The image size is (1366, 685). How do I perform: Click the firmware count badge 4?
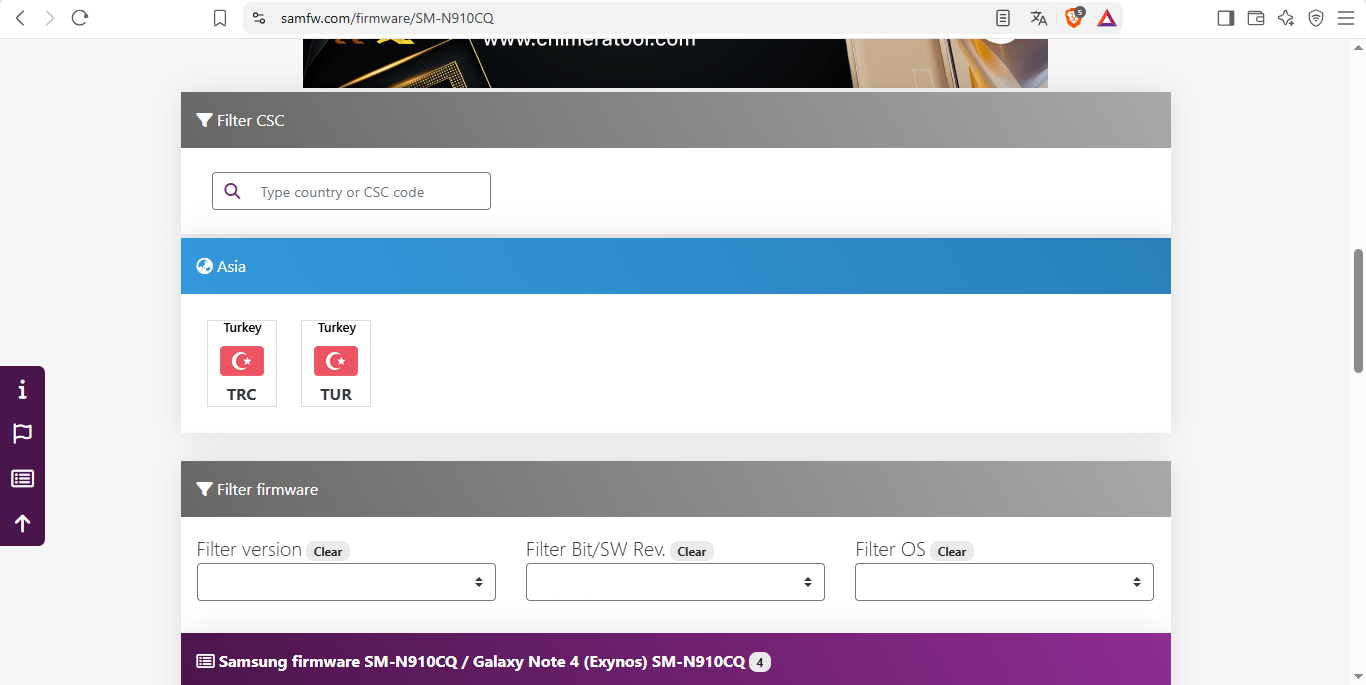point(760,662)
